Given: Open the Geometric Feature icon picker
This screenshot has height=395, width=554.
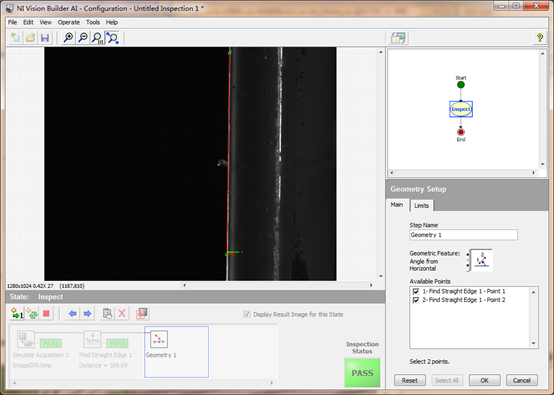Looking at the screenshot, I should [x=482, y=260].
